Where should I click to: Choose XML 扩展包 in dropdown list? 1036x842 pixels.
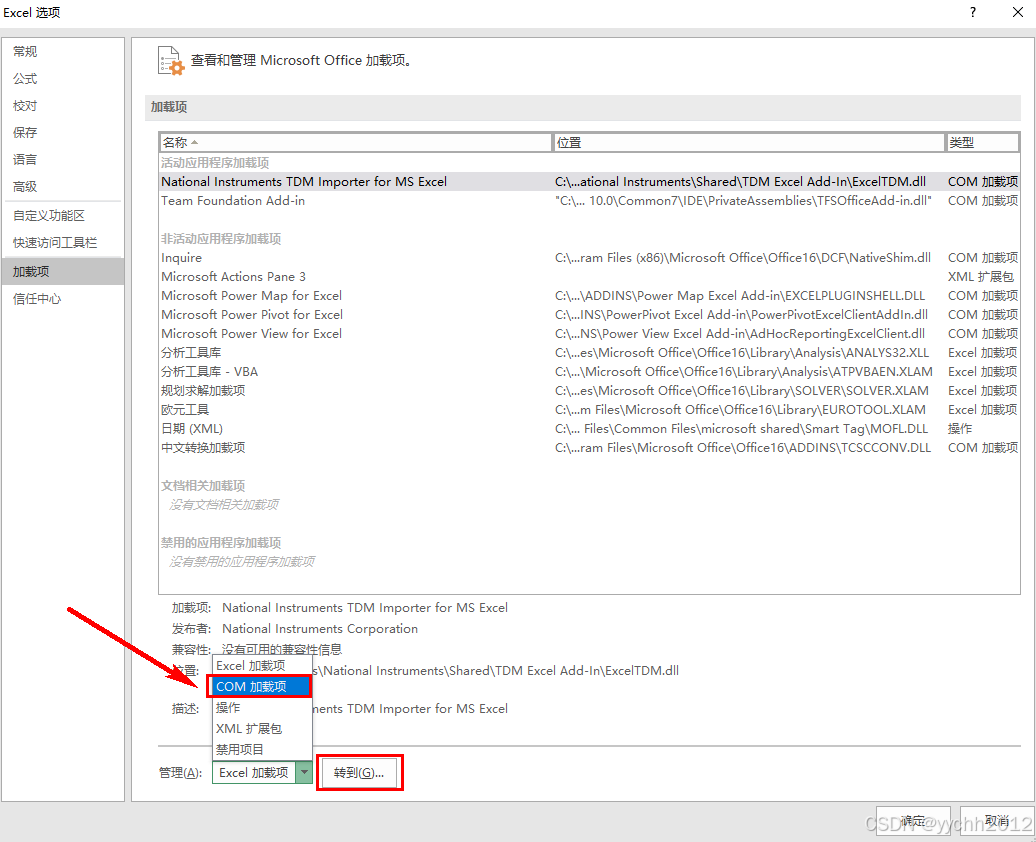pos(262,728)
